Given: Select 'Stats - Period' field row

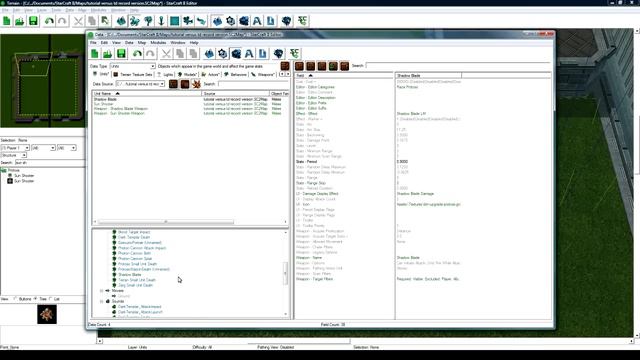Looking at the screenshot, I should pyautogui.click(x=423, y=162).
